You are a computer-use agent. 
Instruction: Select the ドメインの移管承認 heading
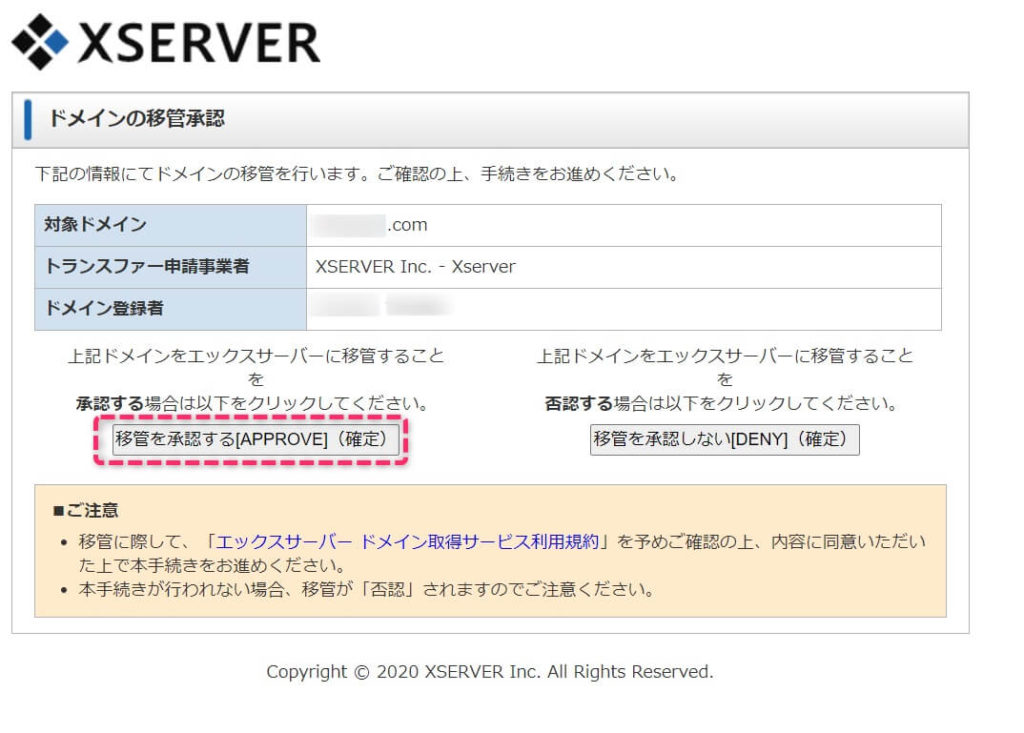(x=136, y=119)
